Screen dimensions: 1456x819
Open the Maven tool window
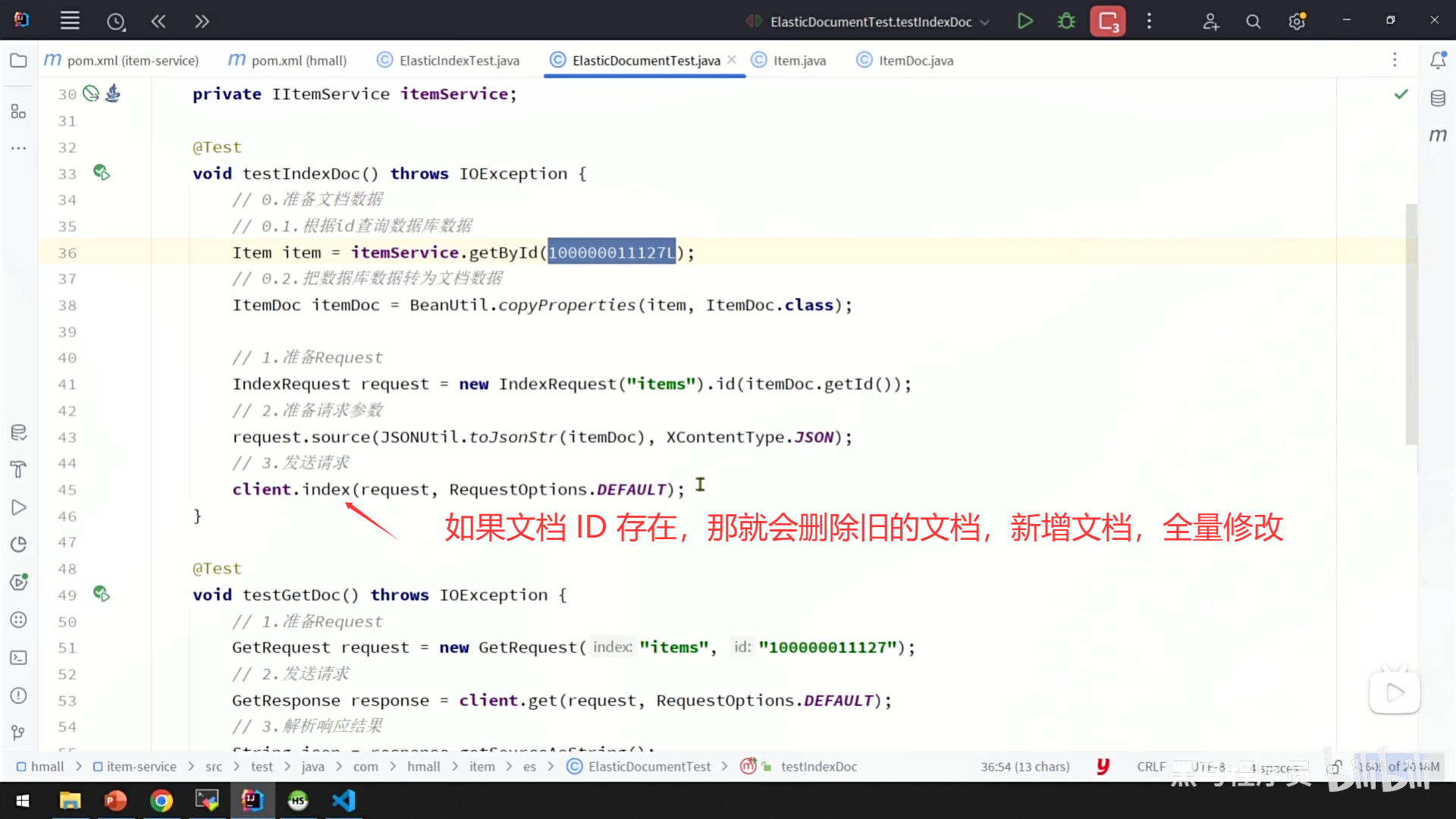tap(1438, 136)
